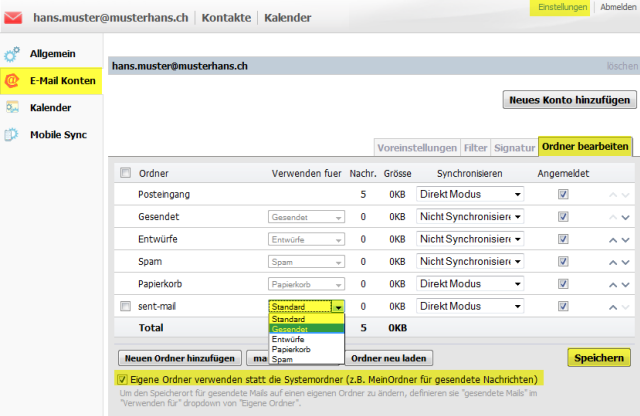Move Entwürfe folder down with arrow
Viewport: 640px width, 416px height.
625,240
